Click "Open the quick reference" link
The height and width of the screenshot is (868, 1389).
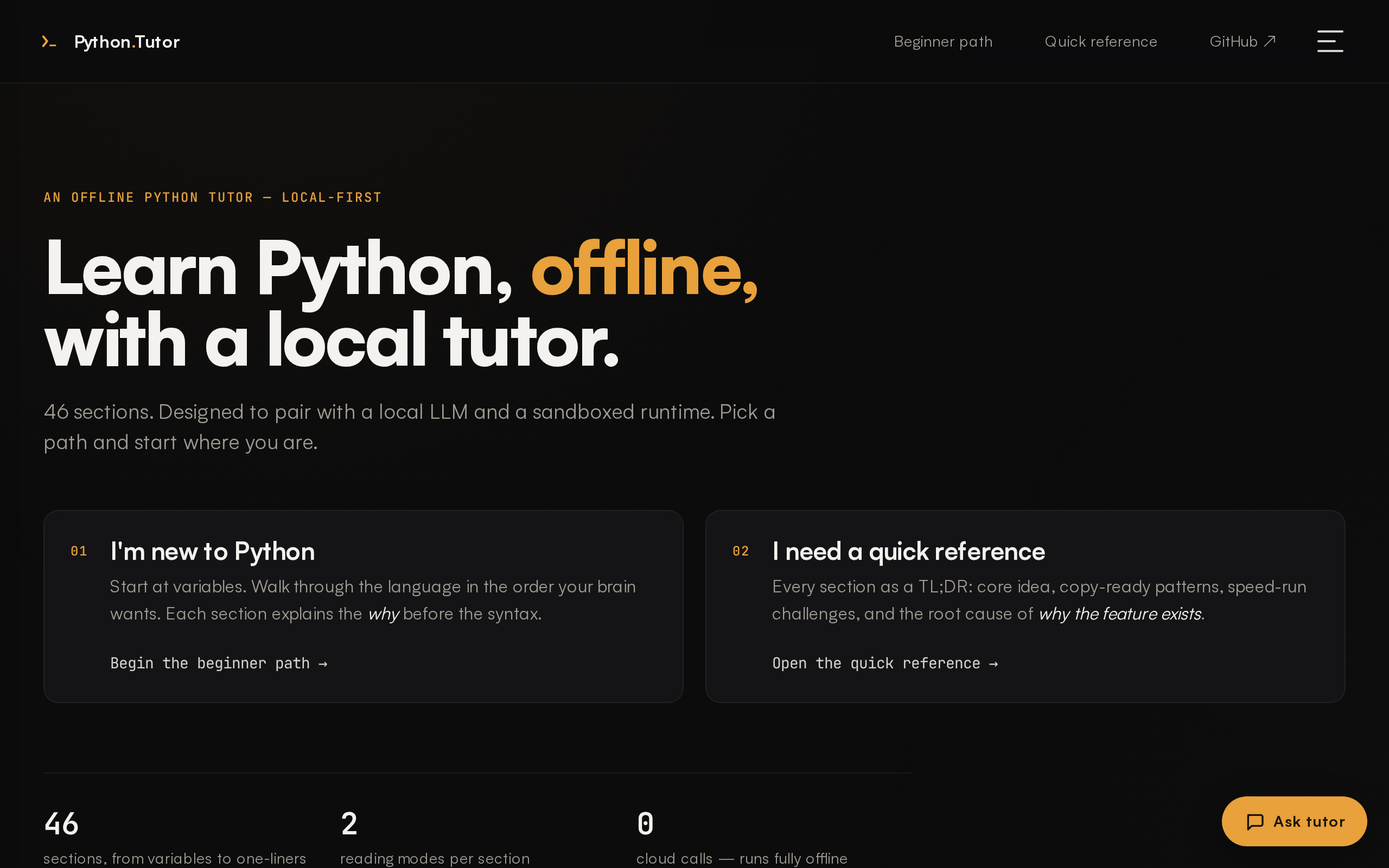click(x=885, y=663)
